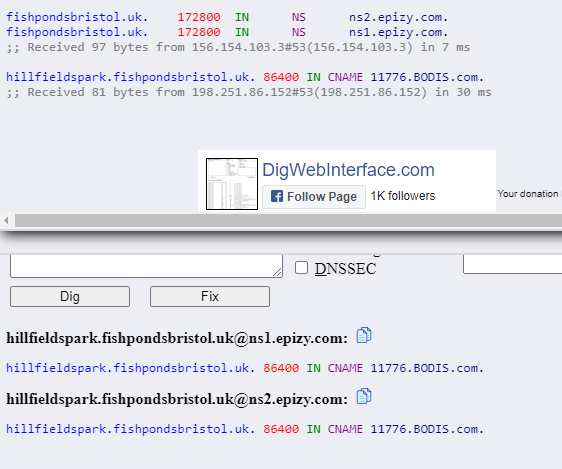Open the DigWebInterface page thumbnail
Image resolution: width=562 pixels, height=469 pixels.
tap(232, 184)
